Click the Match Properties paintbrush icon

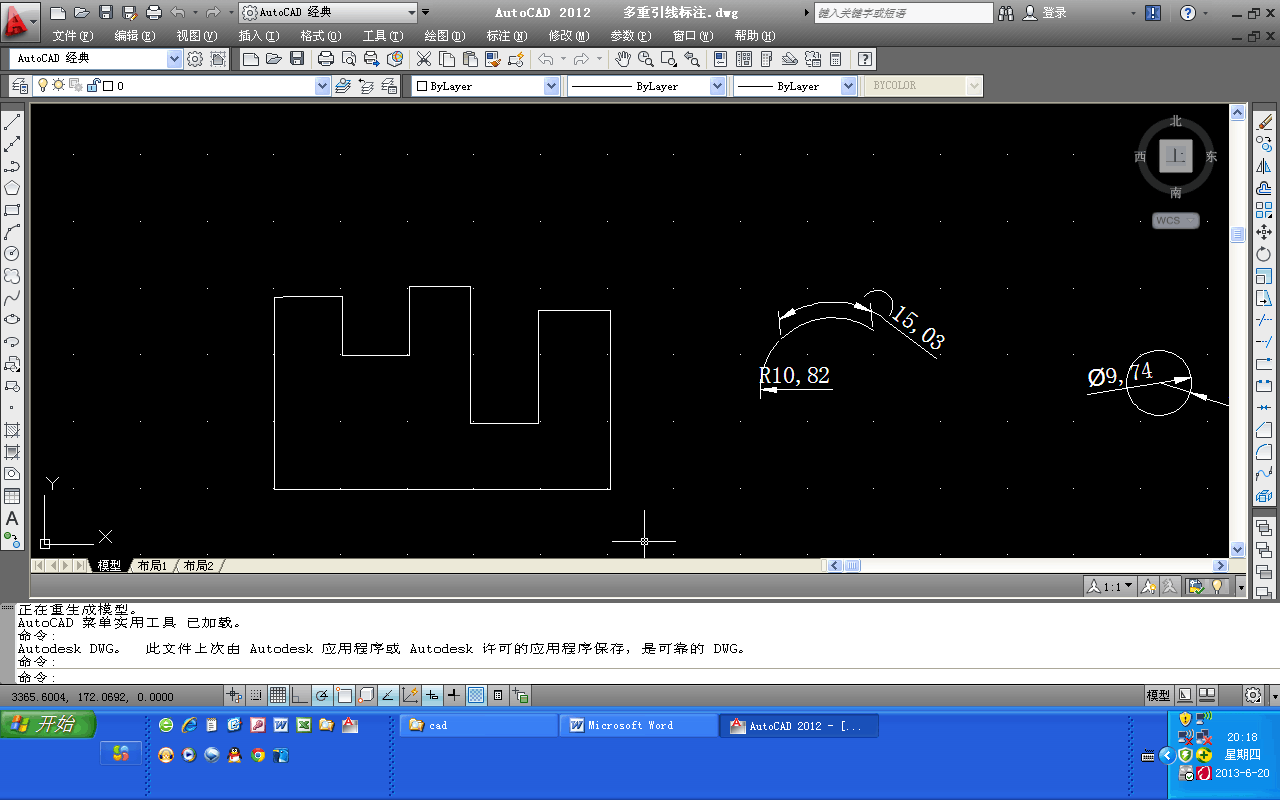(492, 59)
